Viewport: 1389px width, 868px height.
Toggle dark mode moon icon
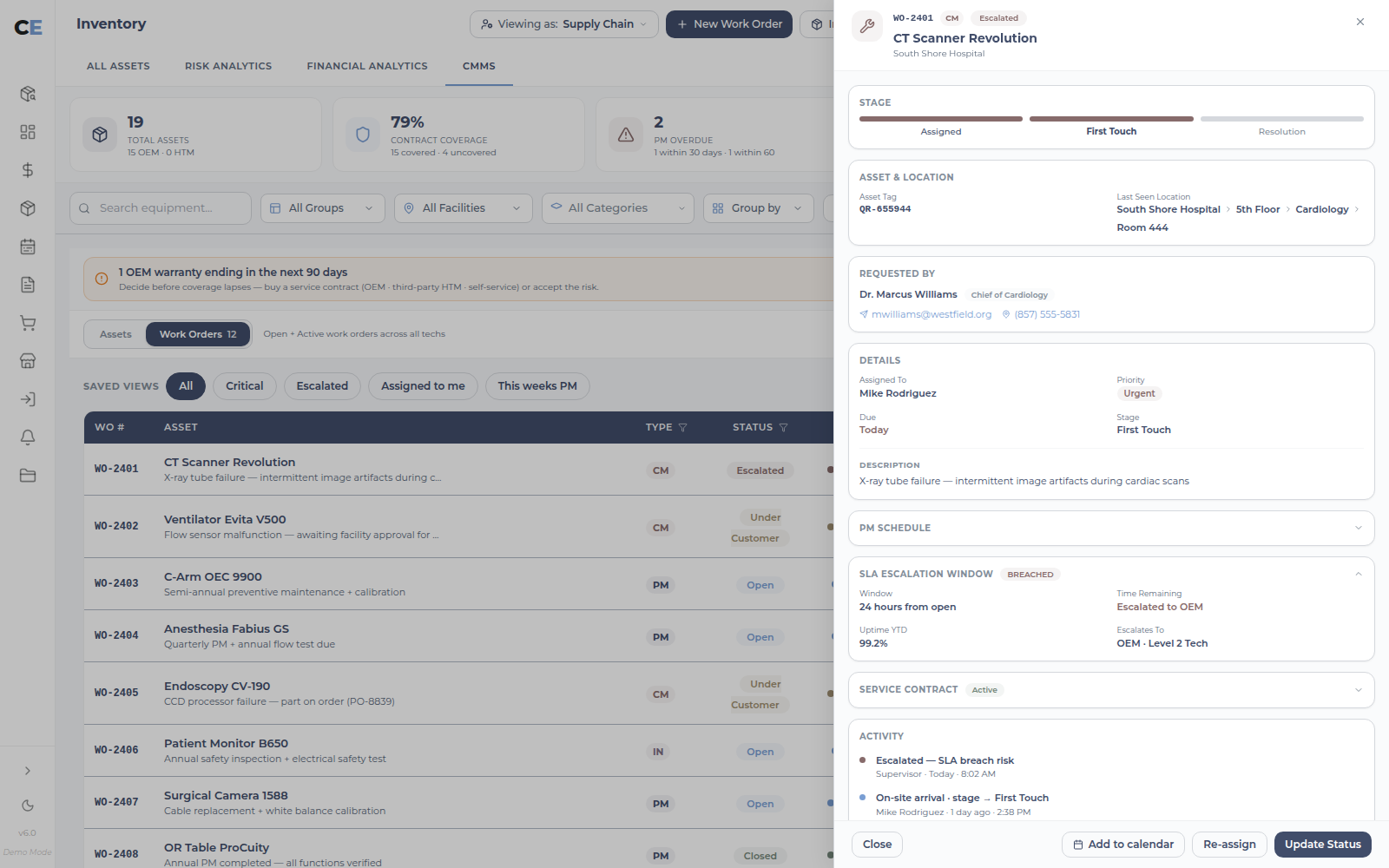[28, 806]
